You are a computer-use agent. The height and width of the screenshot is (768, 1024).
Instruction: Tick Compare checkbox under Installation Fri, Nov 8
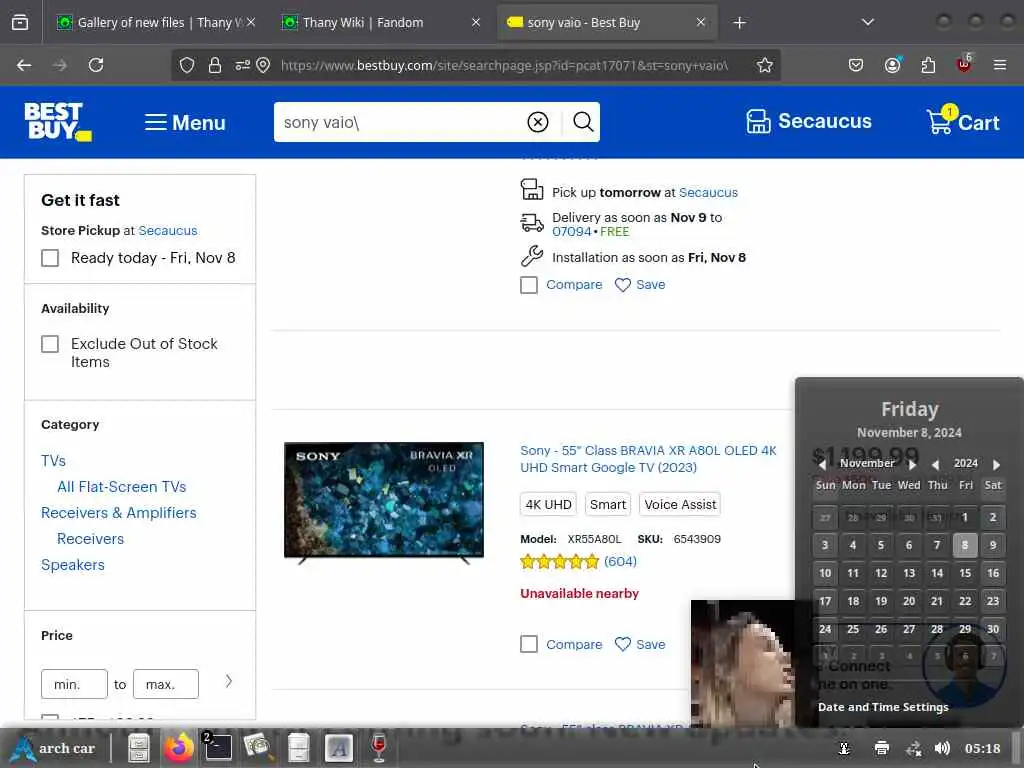[529, 285]
